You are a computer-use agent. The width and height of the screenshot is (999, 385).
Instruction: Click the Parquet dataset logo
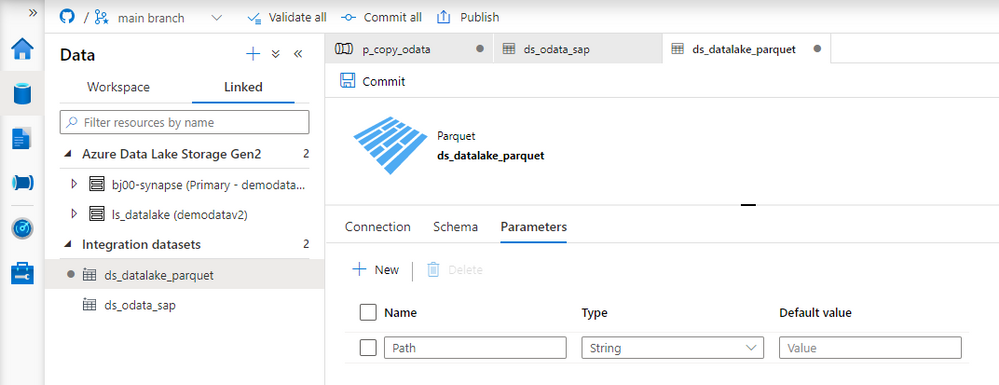point(390,146)
